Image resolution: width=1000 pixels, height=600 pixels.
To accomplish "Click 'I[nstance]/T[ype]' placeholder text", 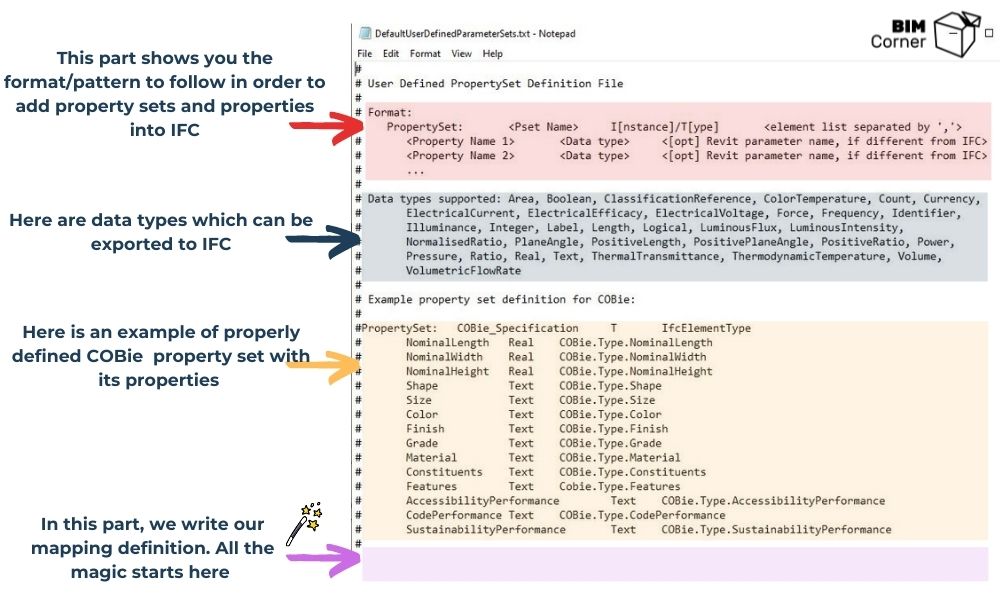I will tap(664, 127).
